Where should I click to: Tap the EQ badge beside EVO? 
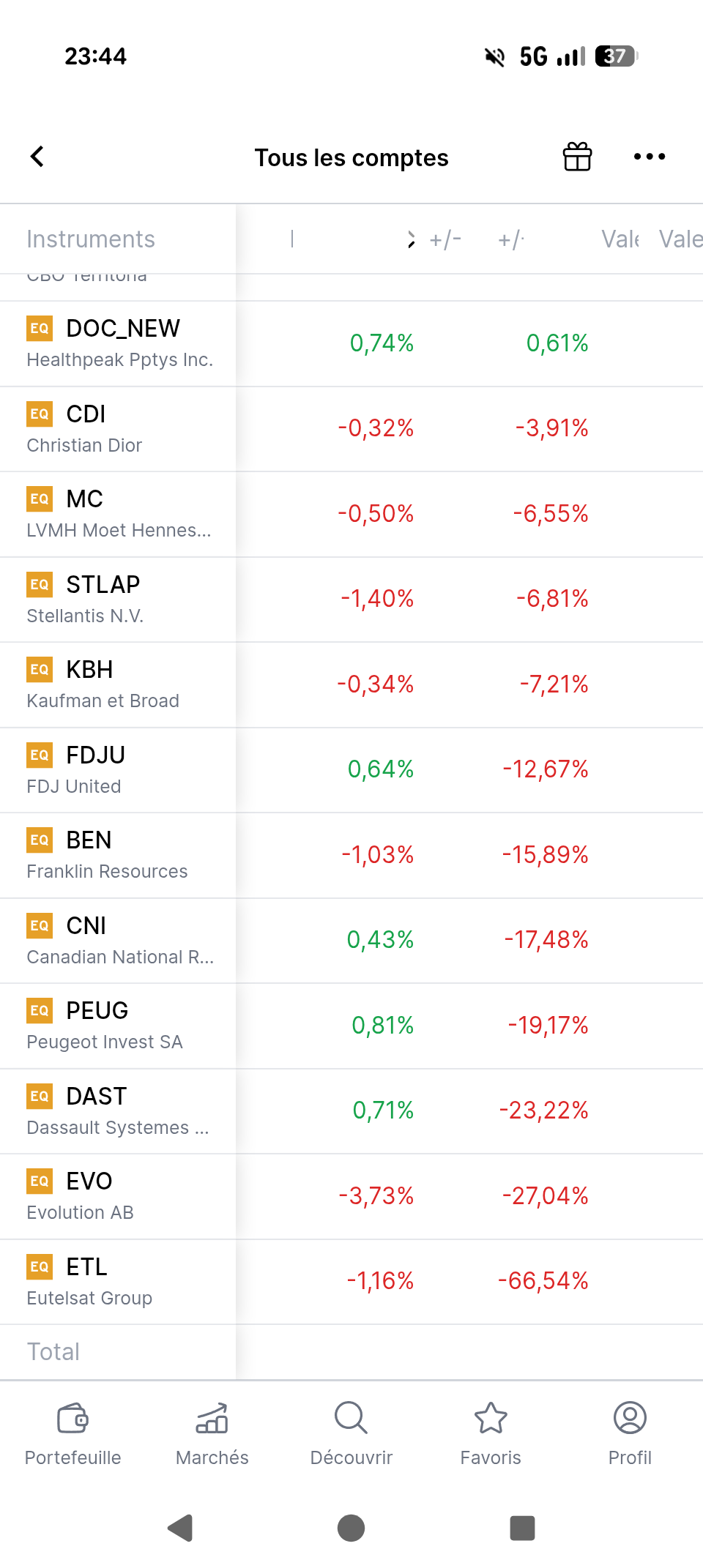[x=40, y=1181]
